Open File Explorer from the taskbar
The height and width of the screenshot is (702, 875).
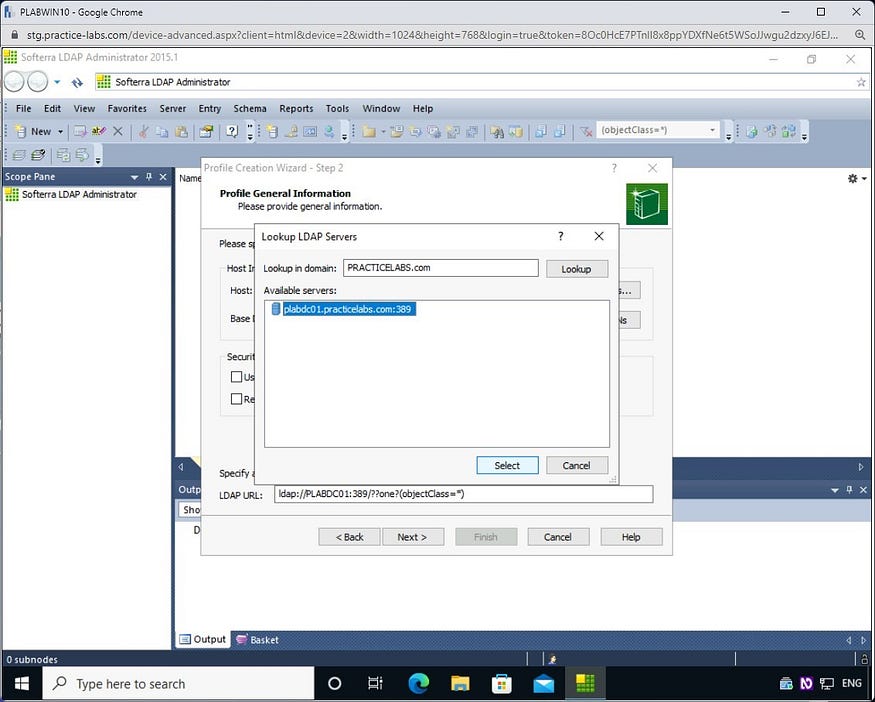pyautogui.click(x=460, y=684)
